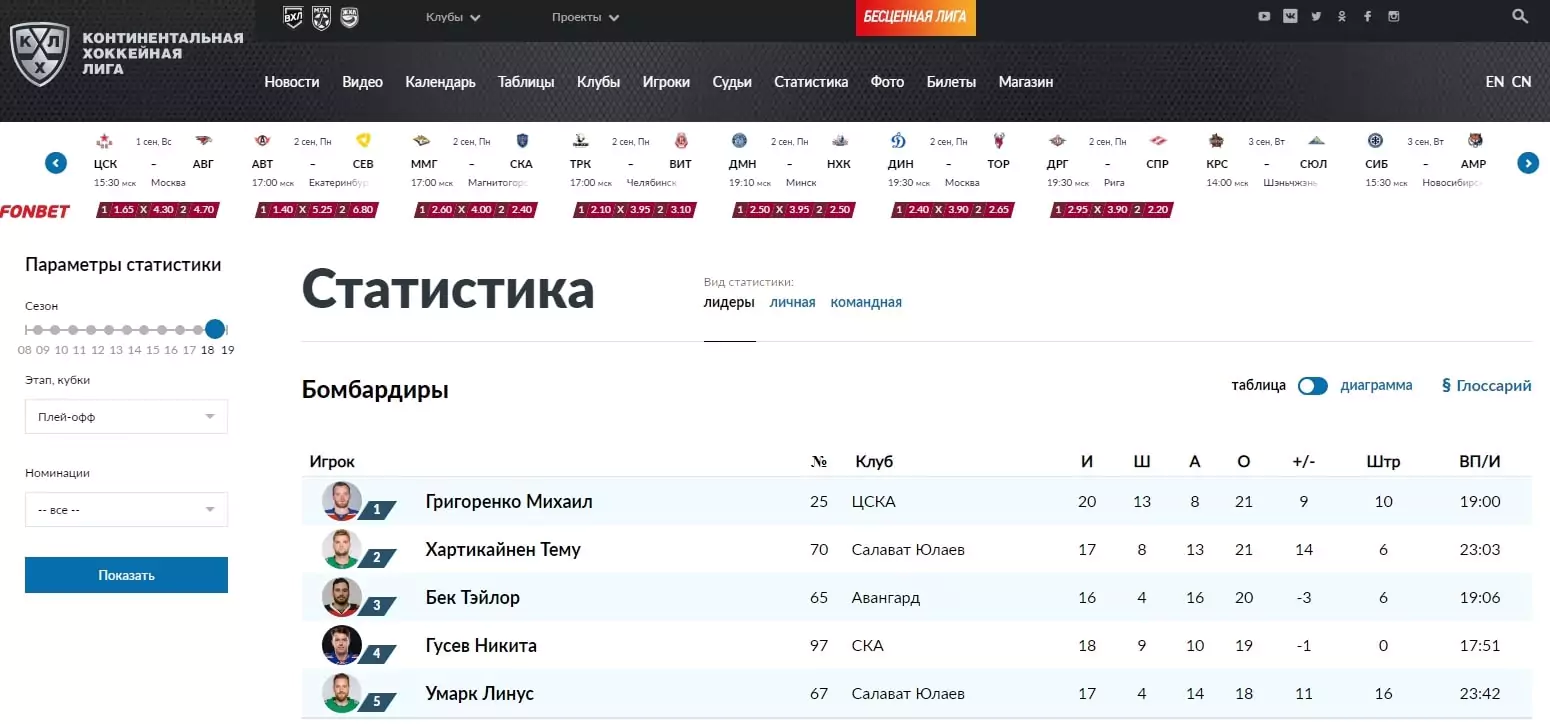Switch site language to EN
The image size is (1550, 724).
click(x=1494, y=82)
